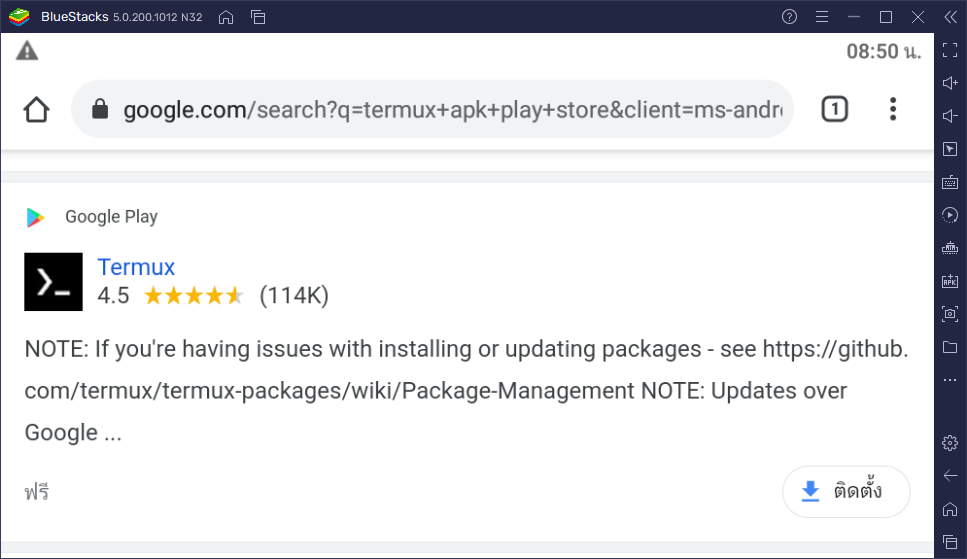
Task: Edit the google.com search URL address bar
Action: click(x=432, y=109)
